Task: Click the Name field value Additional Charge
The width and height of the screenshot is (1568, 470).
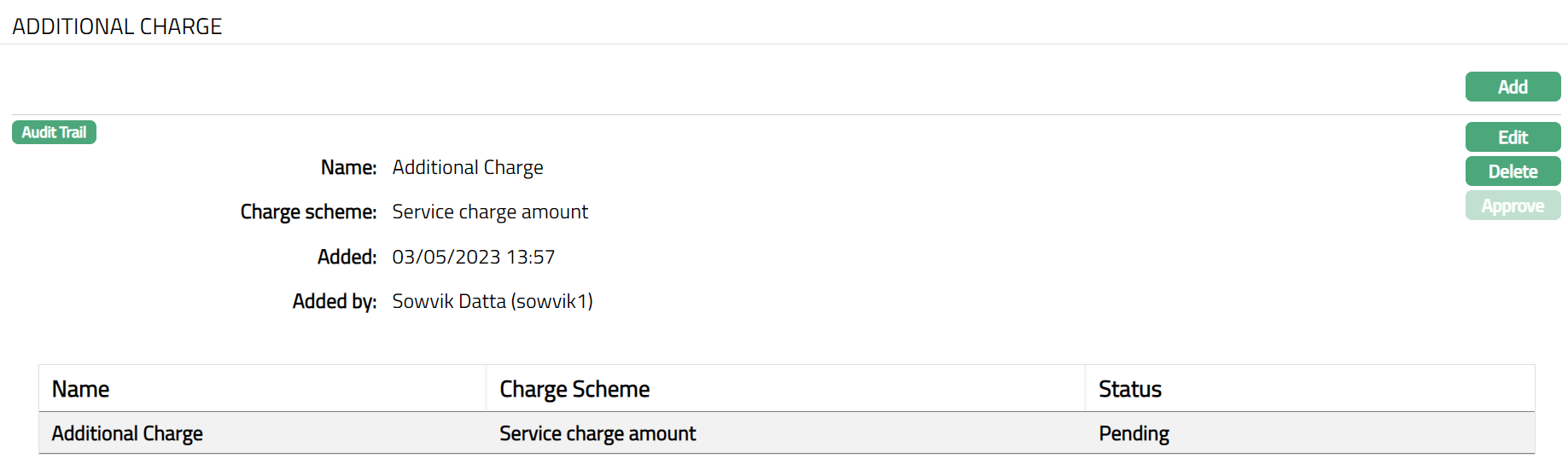Action: (468, 167)
